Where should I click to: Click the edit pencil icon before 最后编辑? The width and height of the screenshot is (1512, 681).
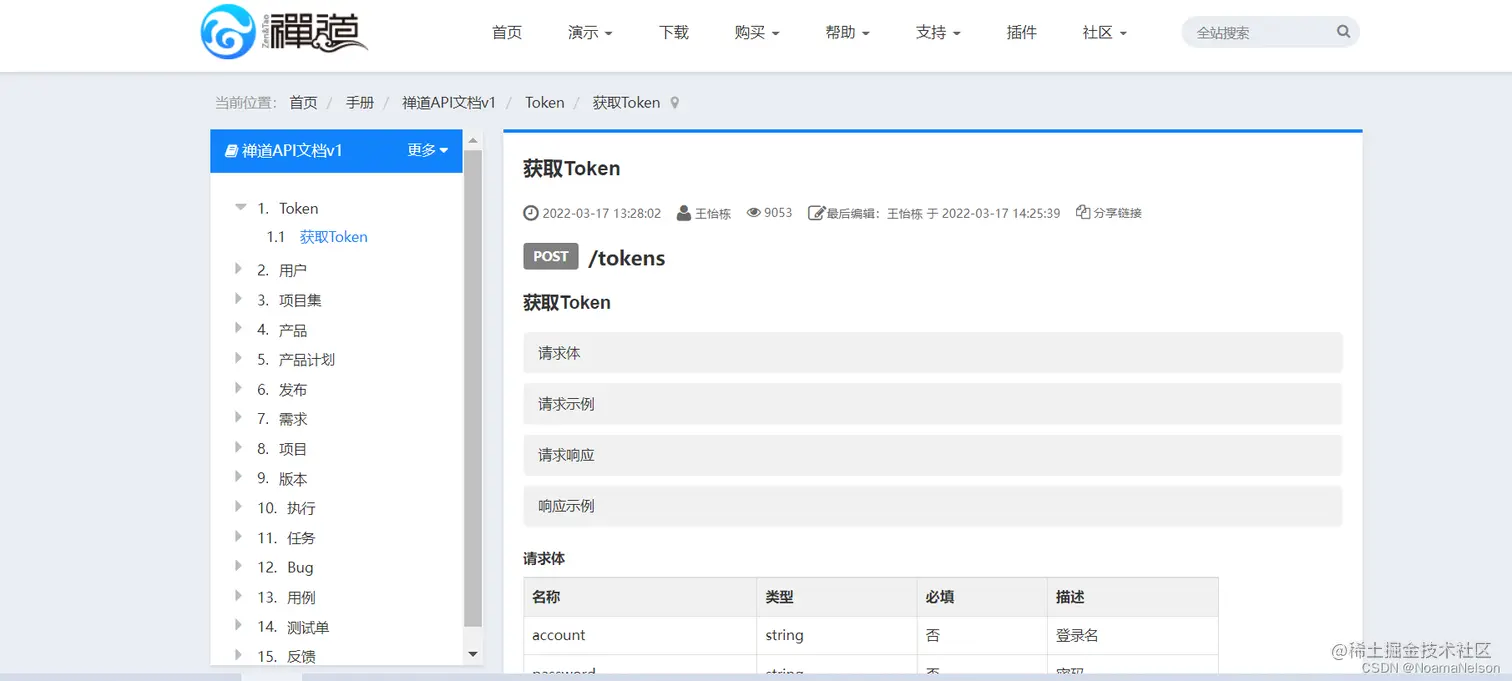pos(814,212)
